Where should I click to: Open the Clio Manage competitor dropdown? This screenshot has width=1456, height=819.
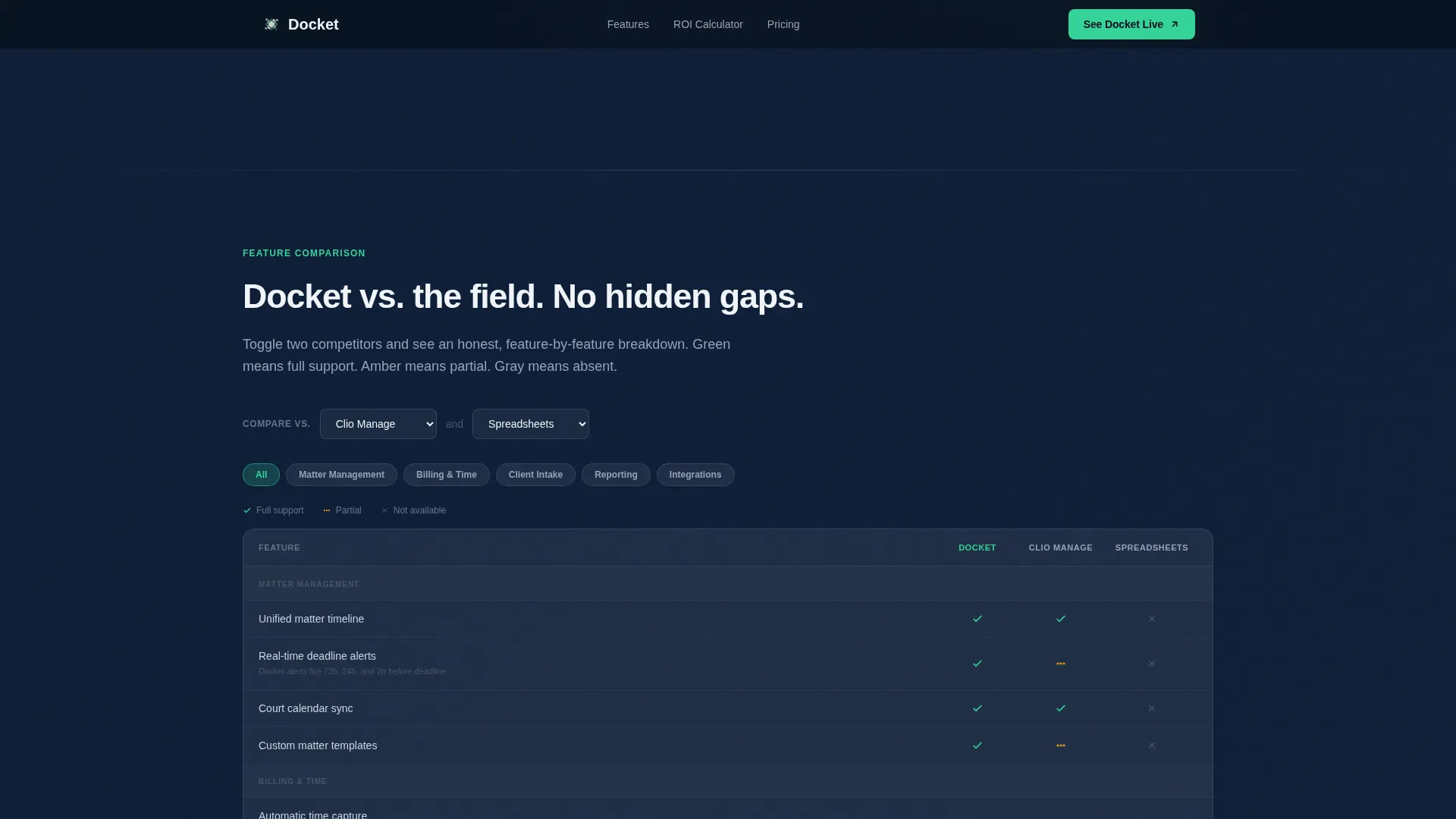pyautogui.click(x=378, y=424)
